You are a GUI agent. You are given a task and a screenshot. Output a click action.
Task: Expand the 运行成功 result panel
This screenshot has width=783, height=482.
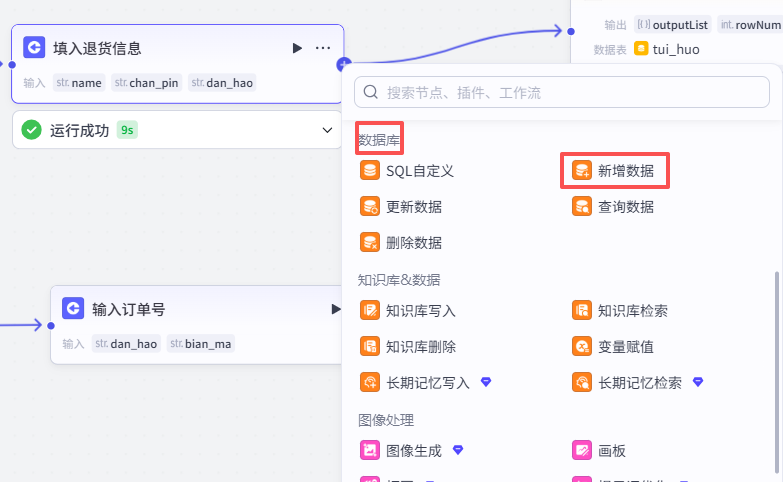(327, 130)
